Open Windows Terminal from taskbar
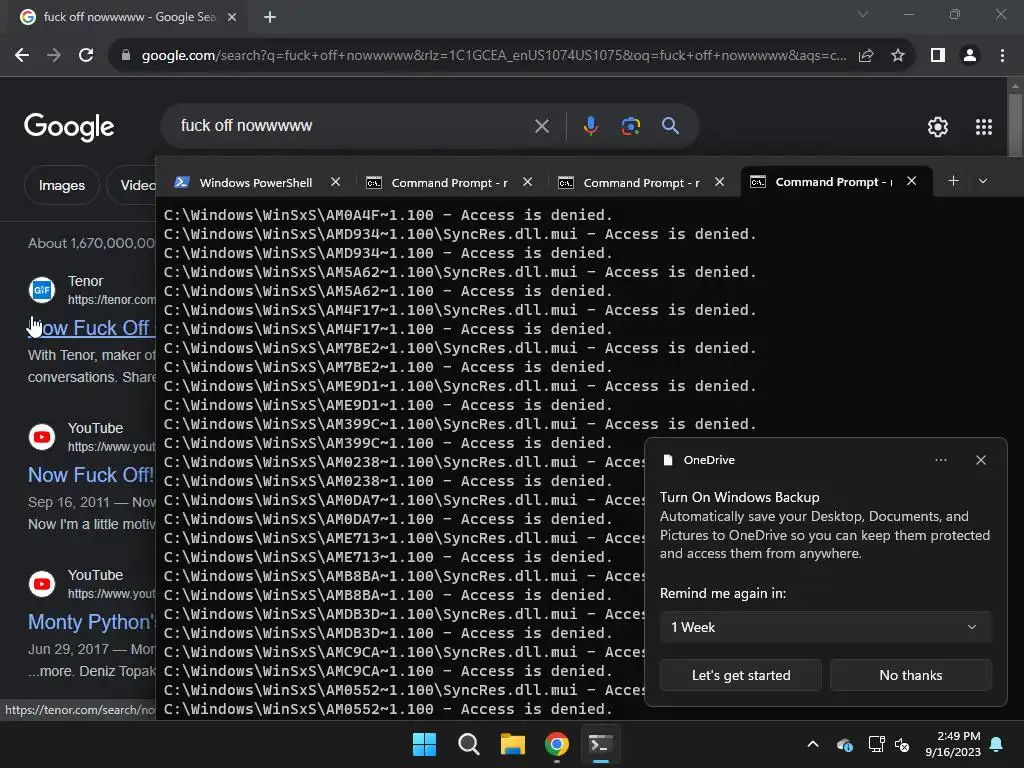The image size is (1024, 768). coord(601,744)
